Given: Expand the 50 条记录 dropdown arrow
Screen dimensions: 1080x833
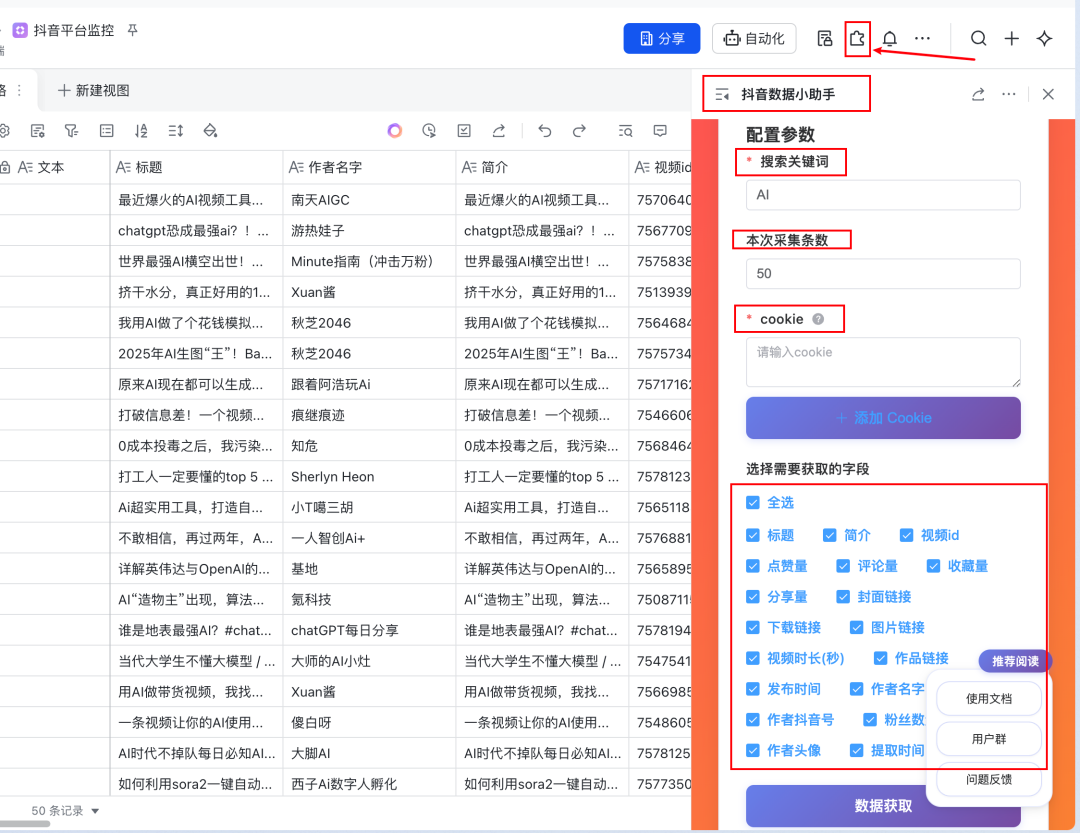Looking at the screenshot, I should tap(96, 811).
